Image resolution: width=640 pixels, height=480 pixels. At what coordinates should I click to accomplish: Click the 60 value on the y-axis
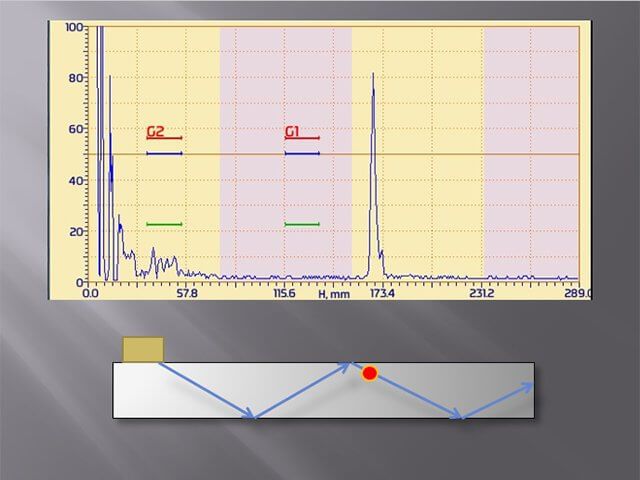[x=75, y=129]
